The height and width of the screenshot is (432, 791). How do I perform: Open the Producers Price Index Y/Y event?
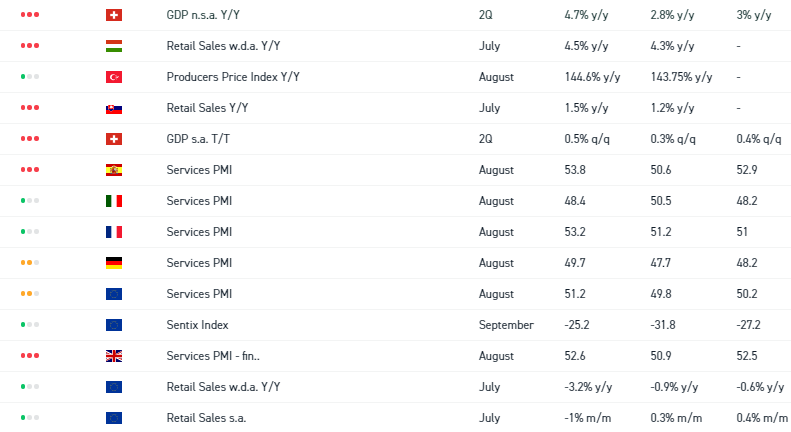pyautogui.click(x=233, y=77)
